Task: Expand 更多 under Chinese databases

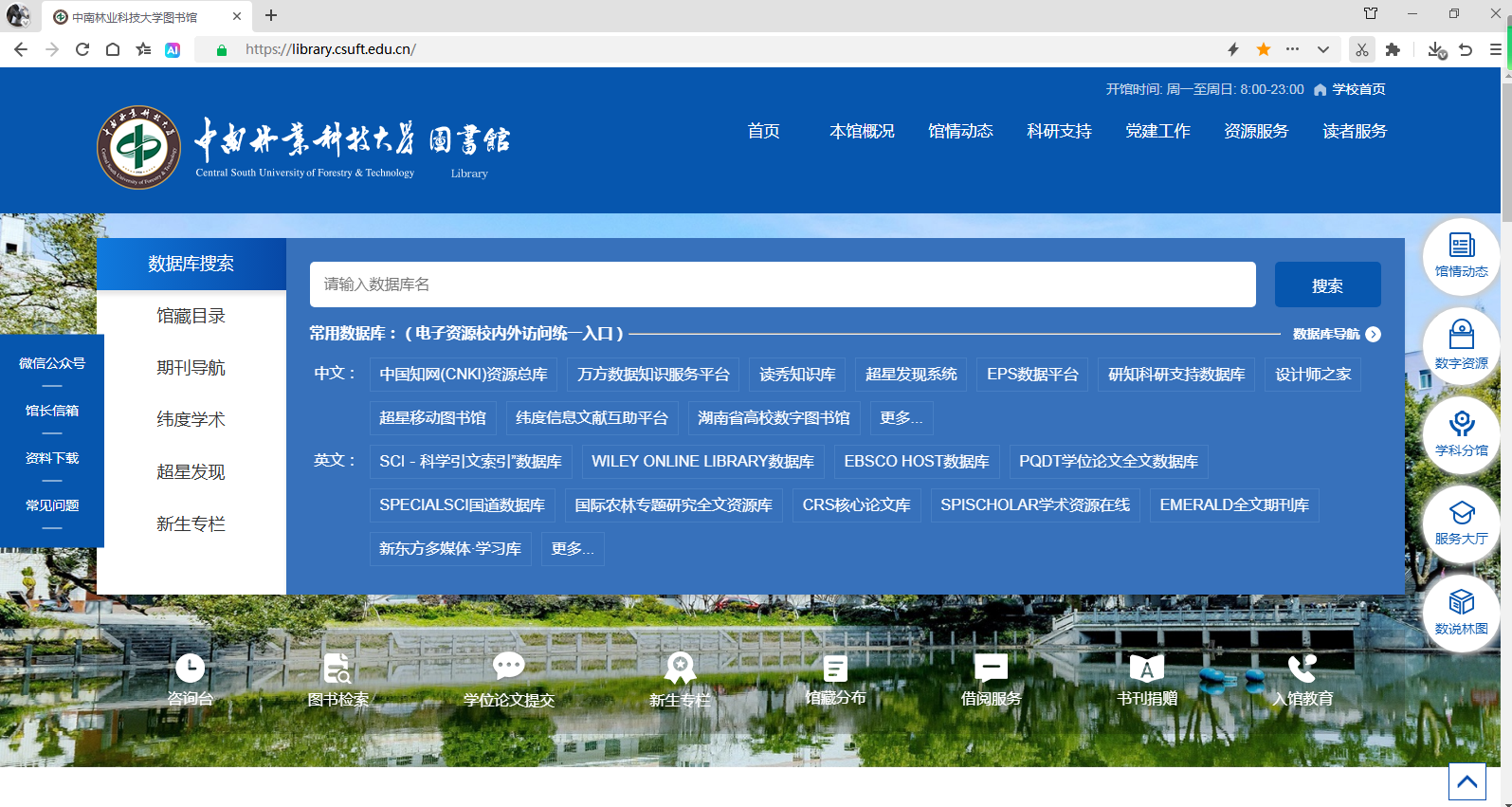Action: coord(901,418)
